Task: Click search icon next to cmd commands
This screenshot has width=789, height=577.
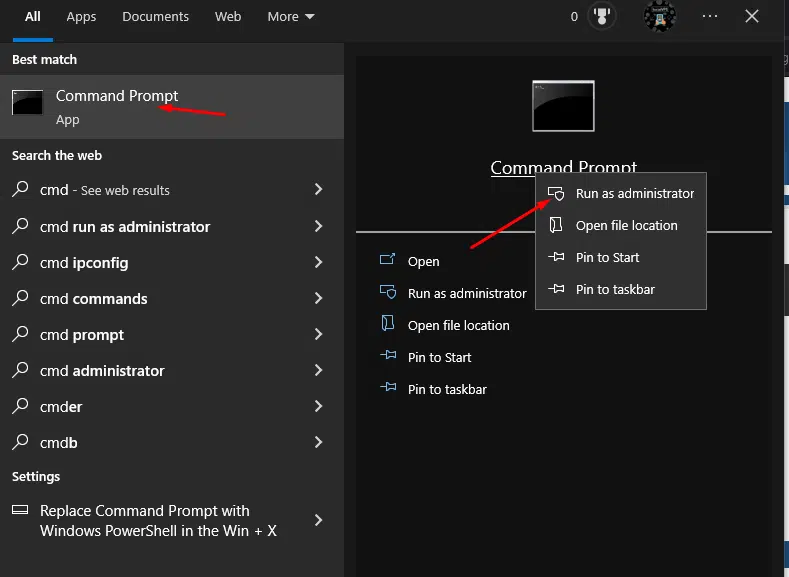Action: pos(20,298)
